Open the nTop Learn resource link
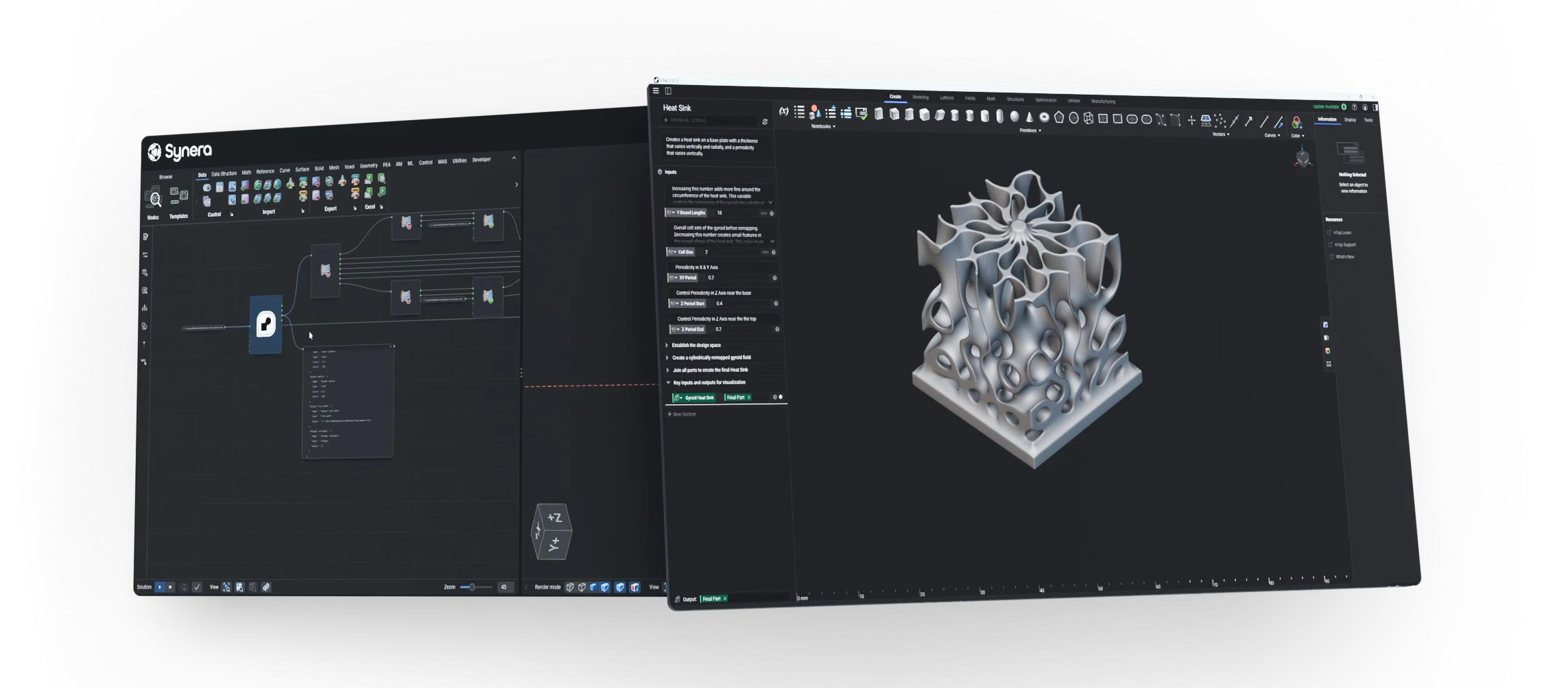The width and height of the screenshot is (1568, 688). tap(1340, 233)
